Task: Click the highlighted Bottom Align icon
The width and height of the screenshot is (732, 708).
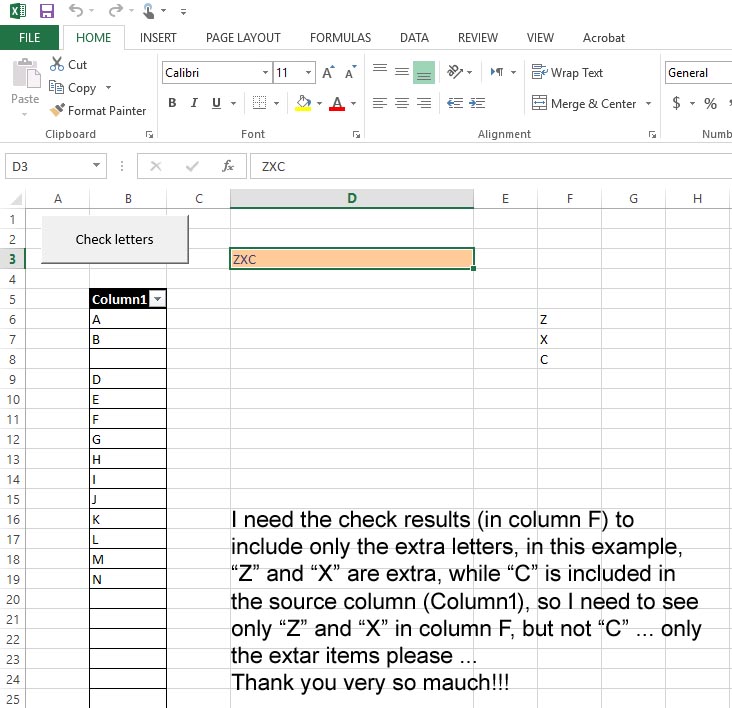Action: point(424,72)
